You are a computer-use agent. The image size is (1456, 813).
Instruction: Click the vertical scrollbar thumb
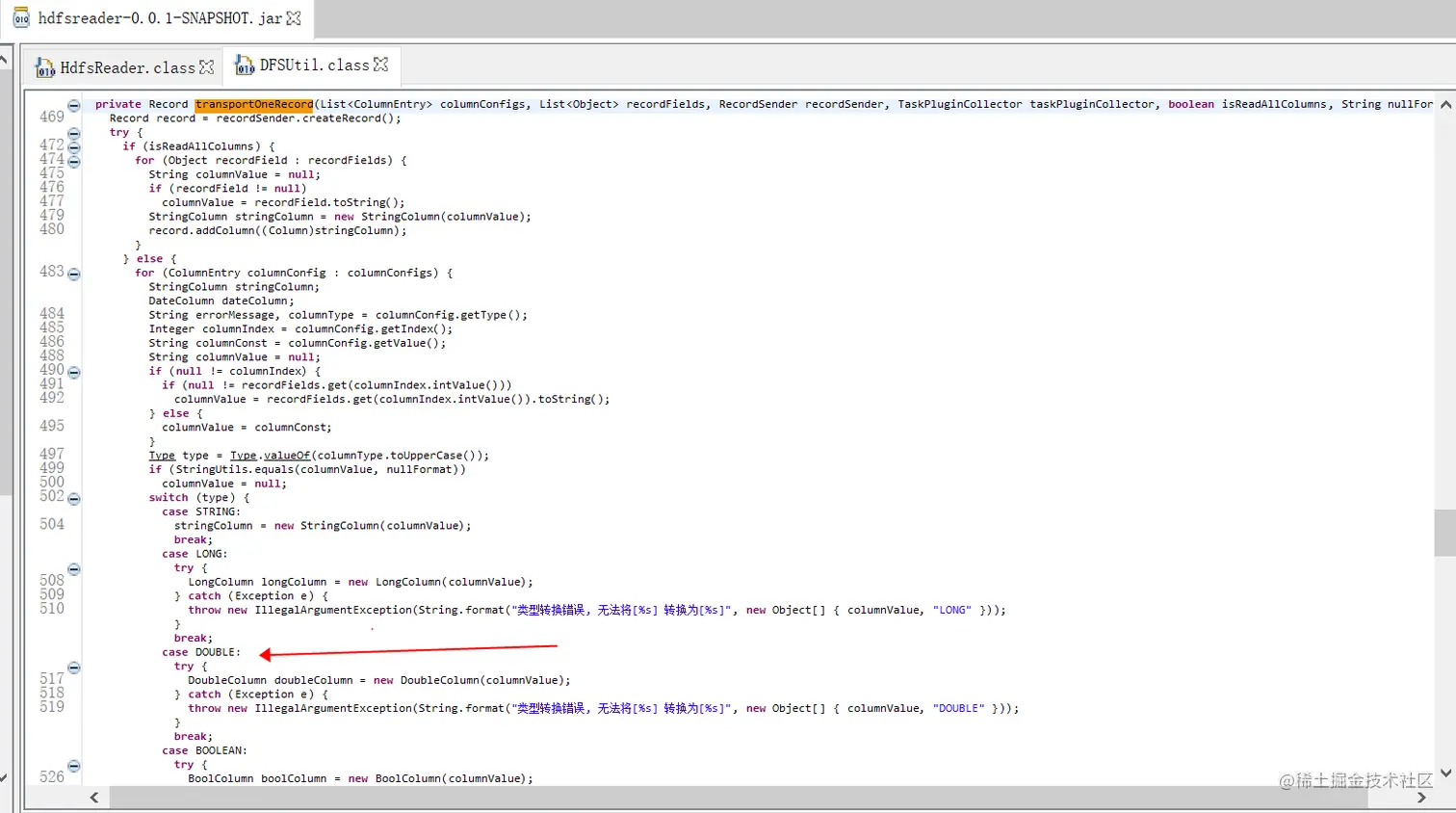pos(1444,533)
